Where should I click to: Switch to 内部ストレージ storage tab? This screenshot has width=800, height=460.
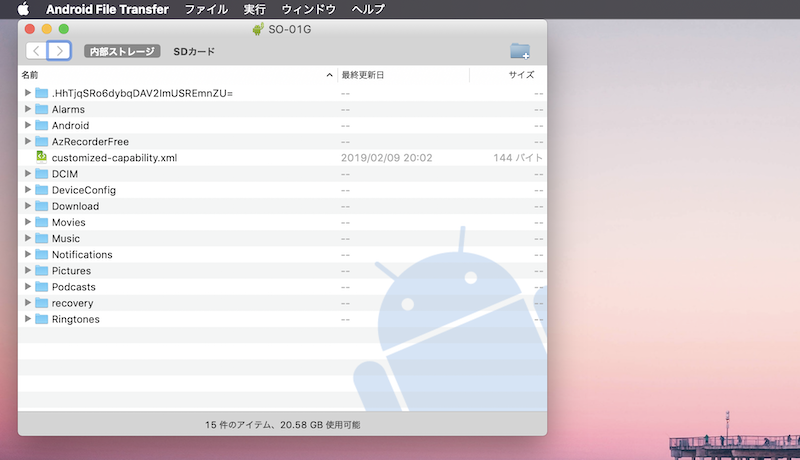[123, 51]
